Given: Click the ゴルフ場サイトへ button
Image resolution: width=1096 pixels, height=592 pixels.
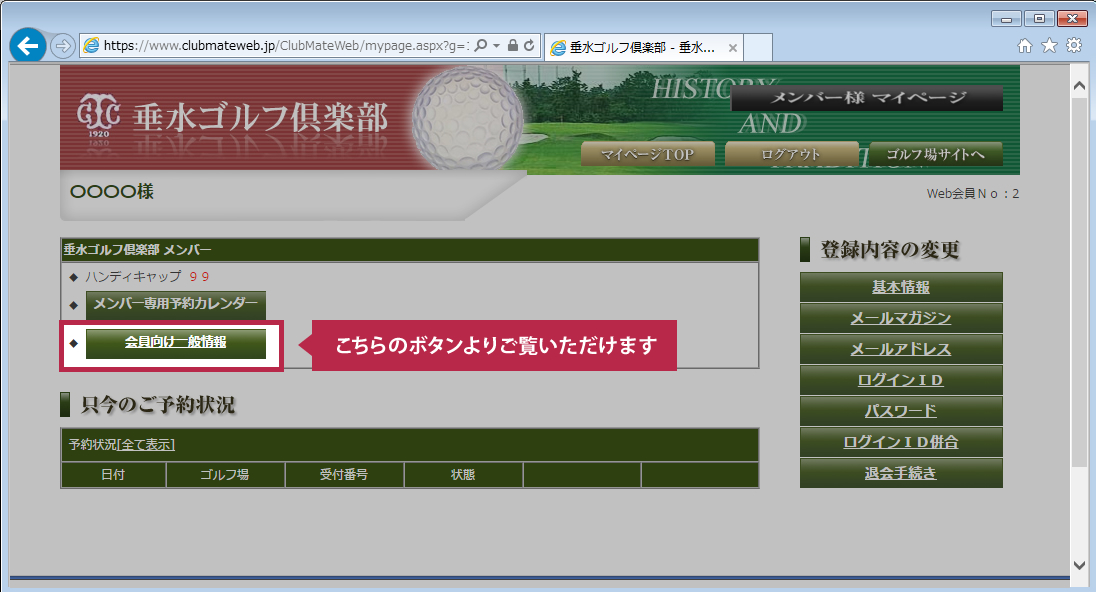Looking at the screenshot, I should 936,154.
